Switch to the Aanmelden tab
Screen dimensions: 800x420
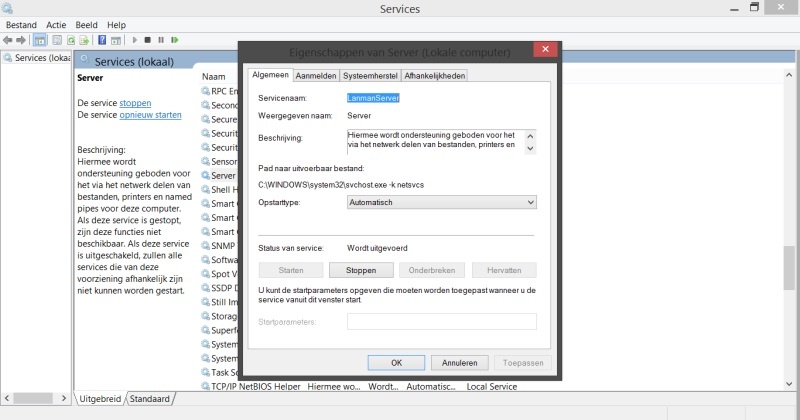coord(316,76)
